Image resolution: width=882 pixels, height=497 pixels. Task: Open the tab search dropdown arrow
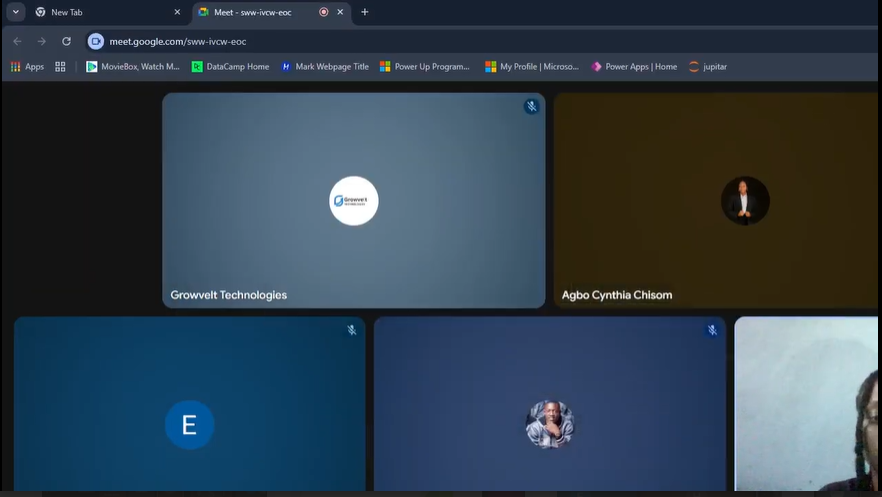pyautogui.click(x=15, y=12)
